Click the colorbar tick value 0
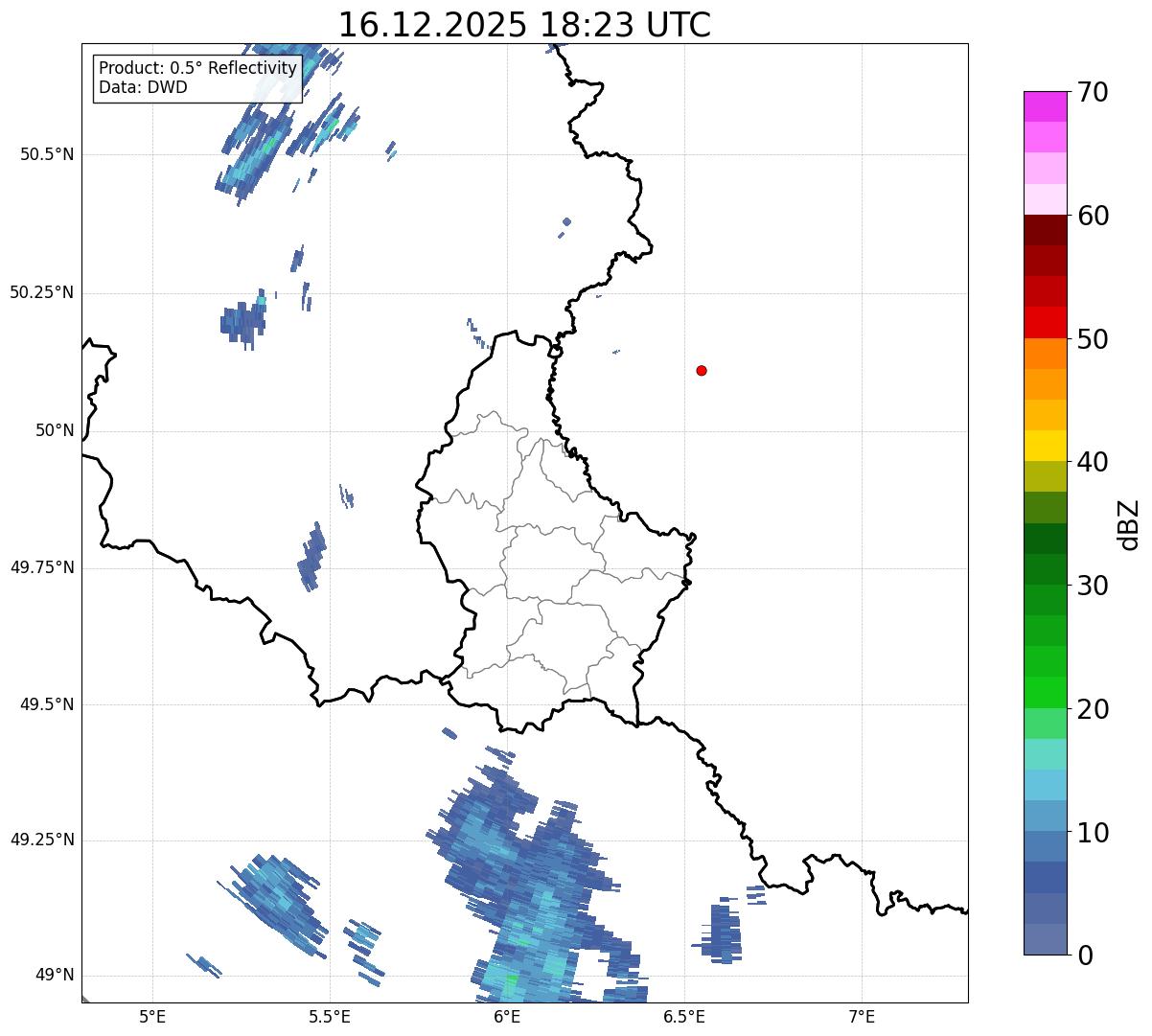The image size is (1152, 1036). 1084,956
